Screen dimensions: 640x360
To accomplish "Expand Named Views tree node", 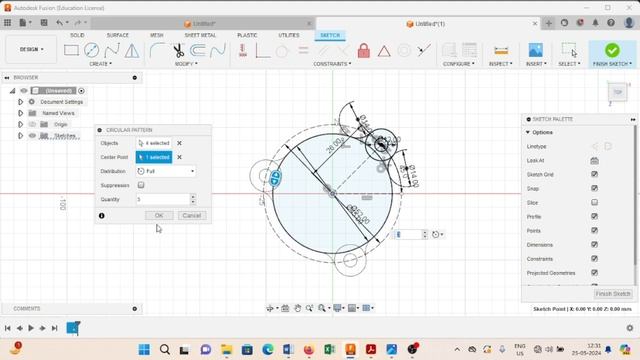I will pos(20,113).
